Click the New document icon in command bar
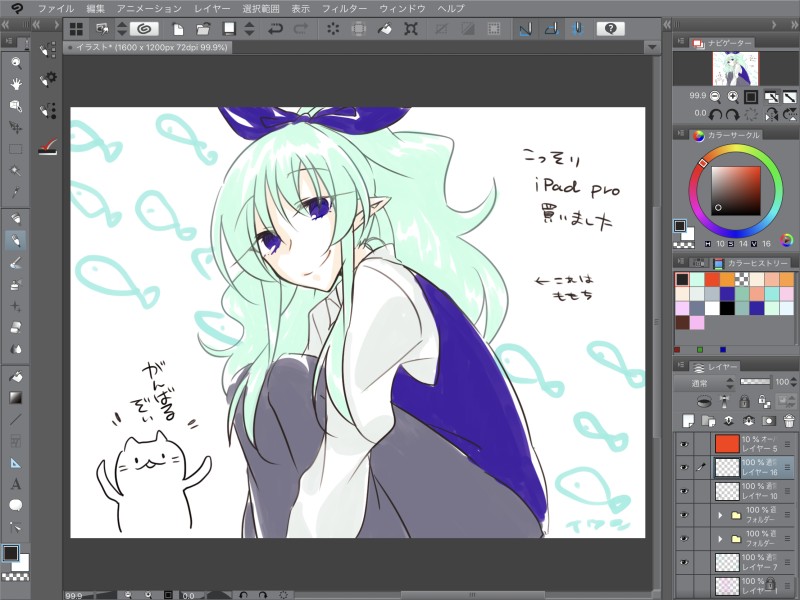The height and width of the screenshot is (600, 800). 178,29
